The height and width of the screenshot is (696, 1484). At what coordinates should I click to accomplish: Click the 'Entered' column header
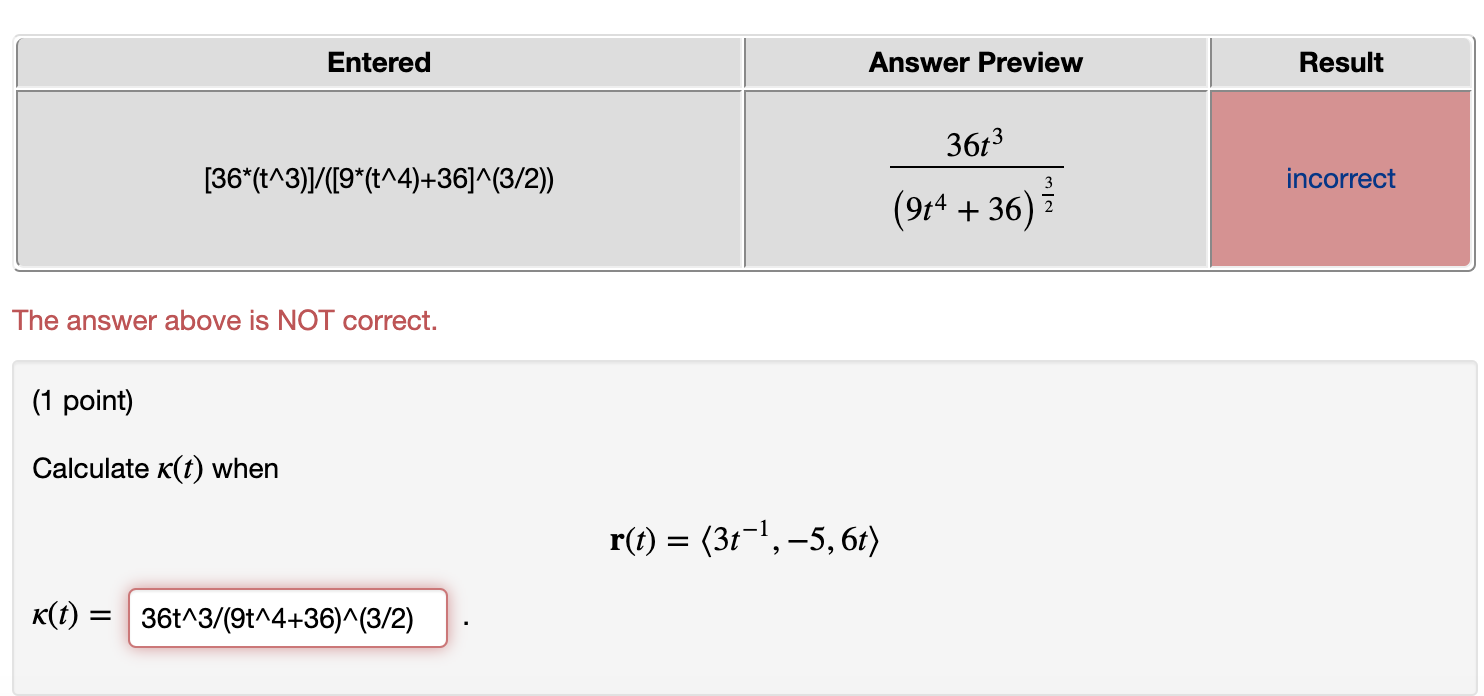coord(378,62)
